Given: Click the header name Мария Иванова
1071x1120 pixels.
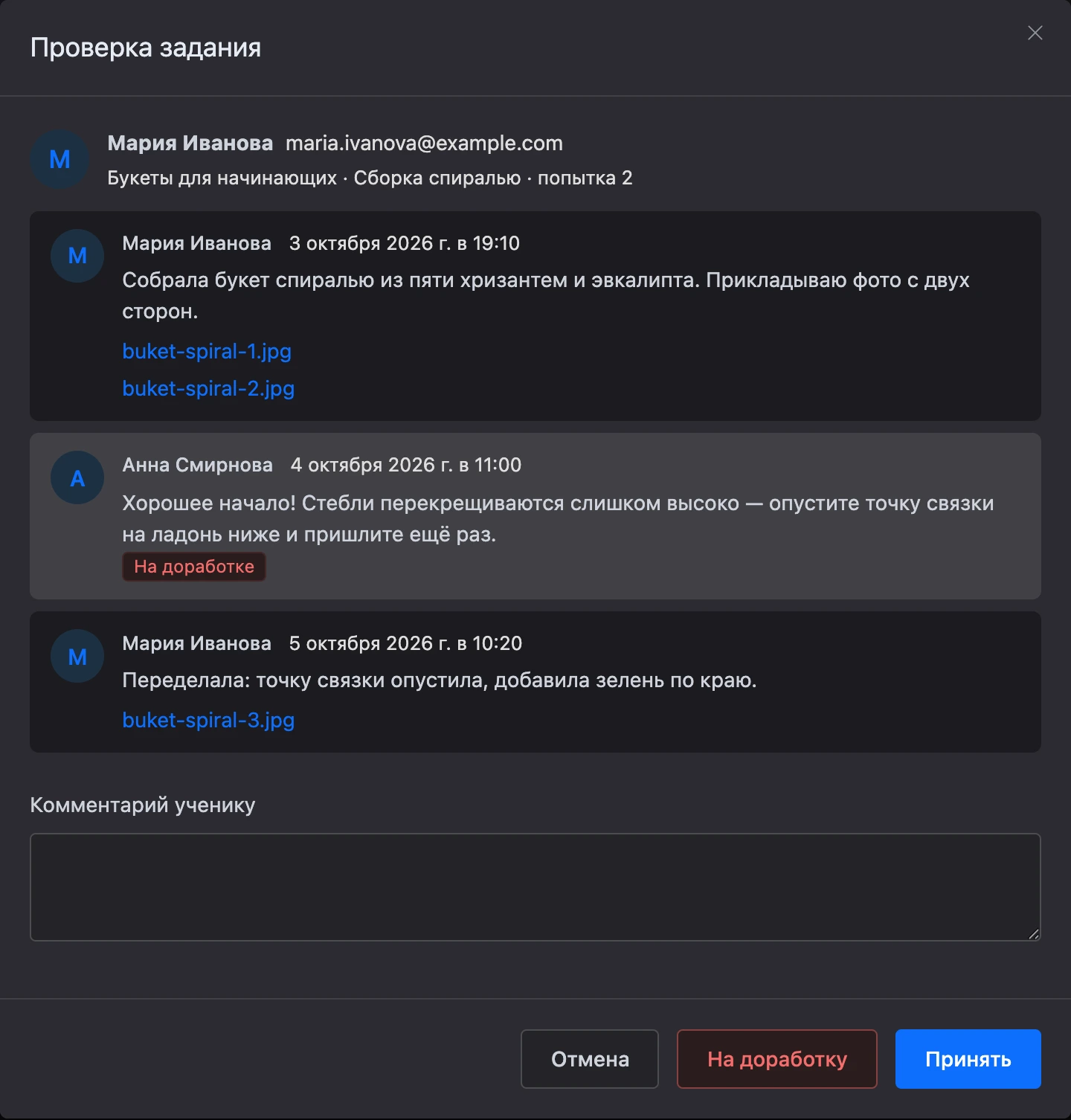Looking at the screenshot, I should pyautogui.click(x=190, y=143).
